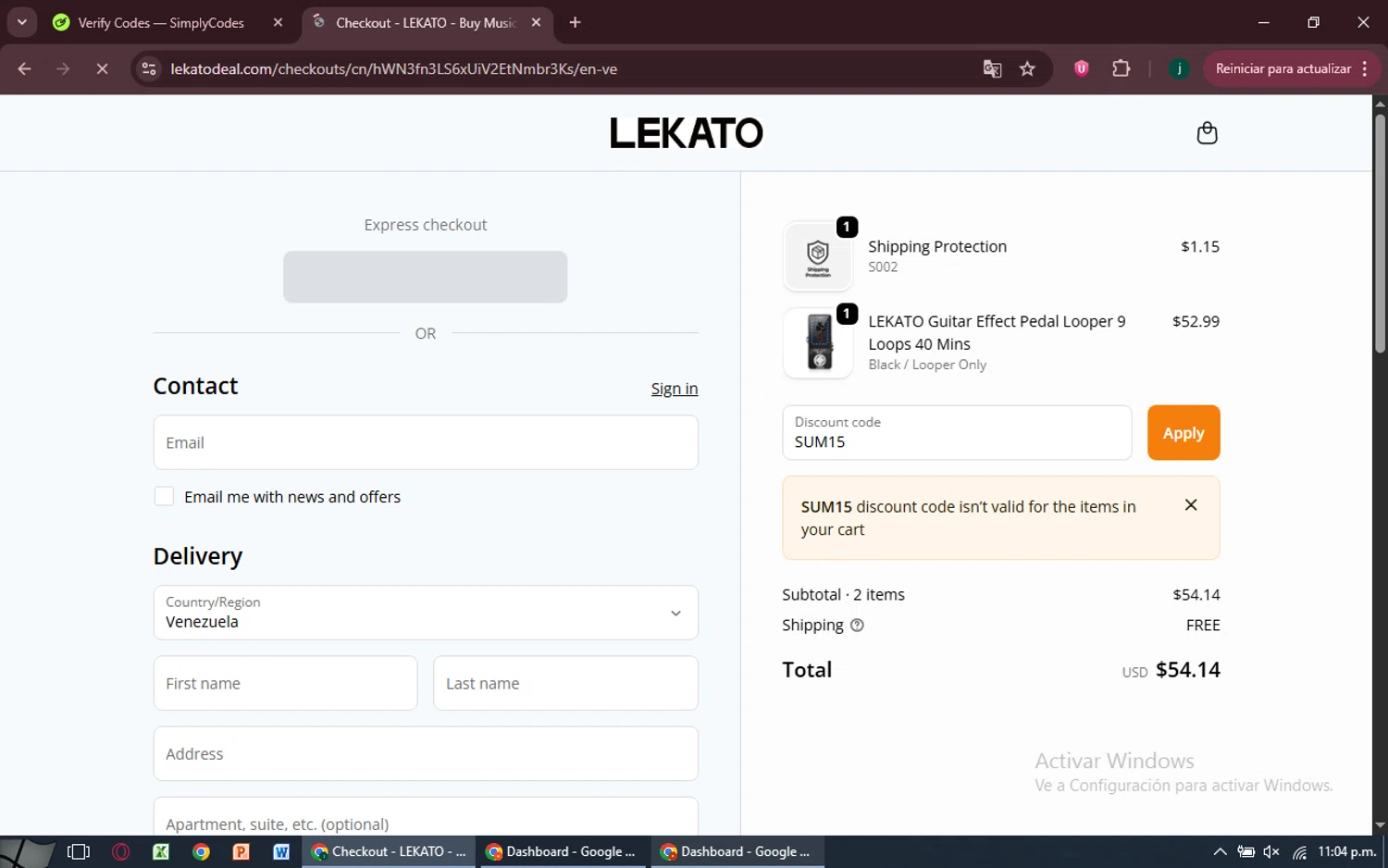Click the Discount code input containing SUM15

pos(957,433)
